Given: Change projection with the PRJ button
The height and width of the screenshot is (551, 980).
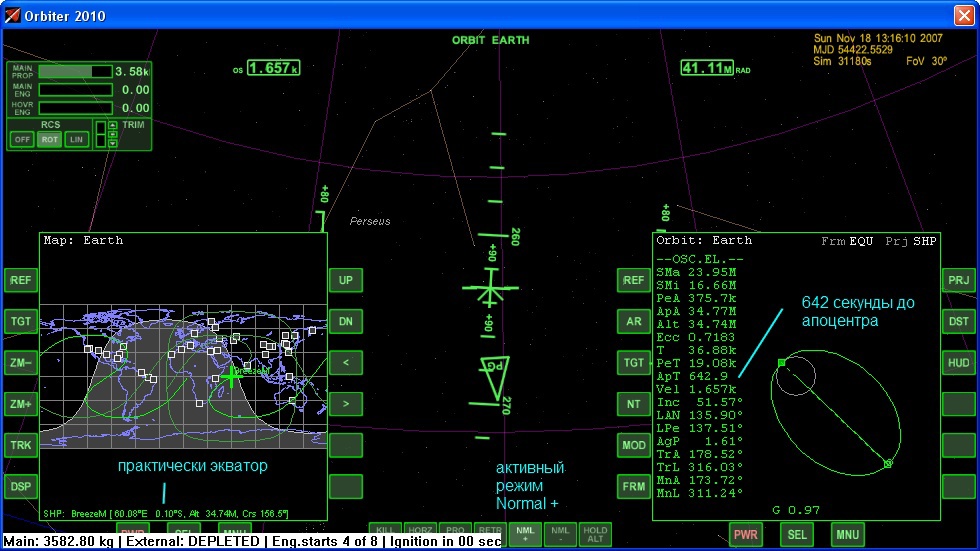Looking at the screenshot, I should [x=958, y=280].
